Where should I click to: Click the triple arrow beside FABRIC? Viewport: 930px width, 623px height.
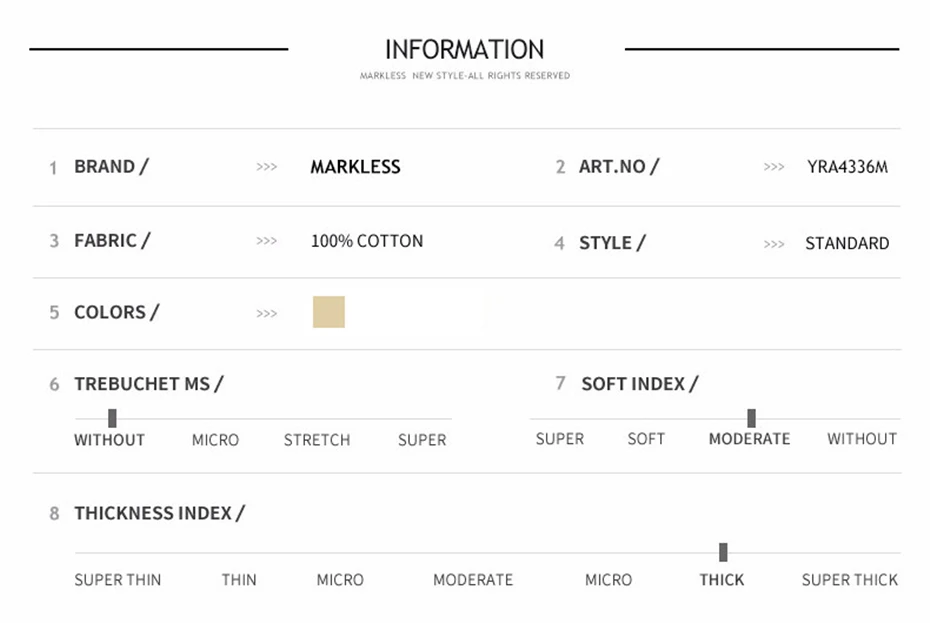[266, 241]
